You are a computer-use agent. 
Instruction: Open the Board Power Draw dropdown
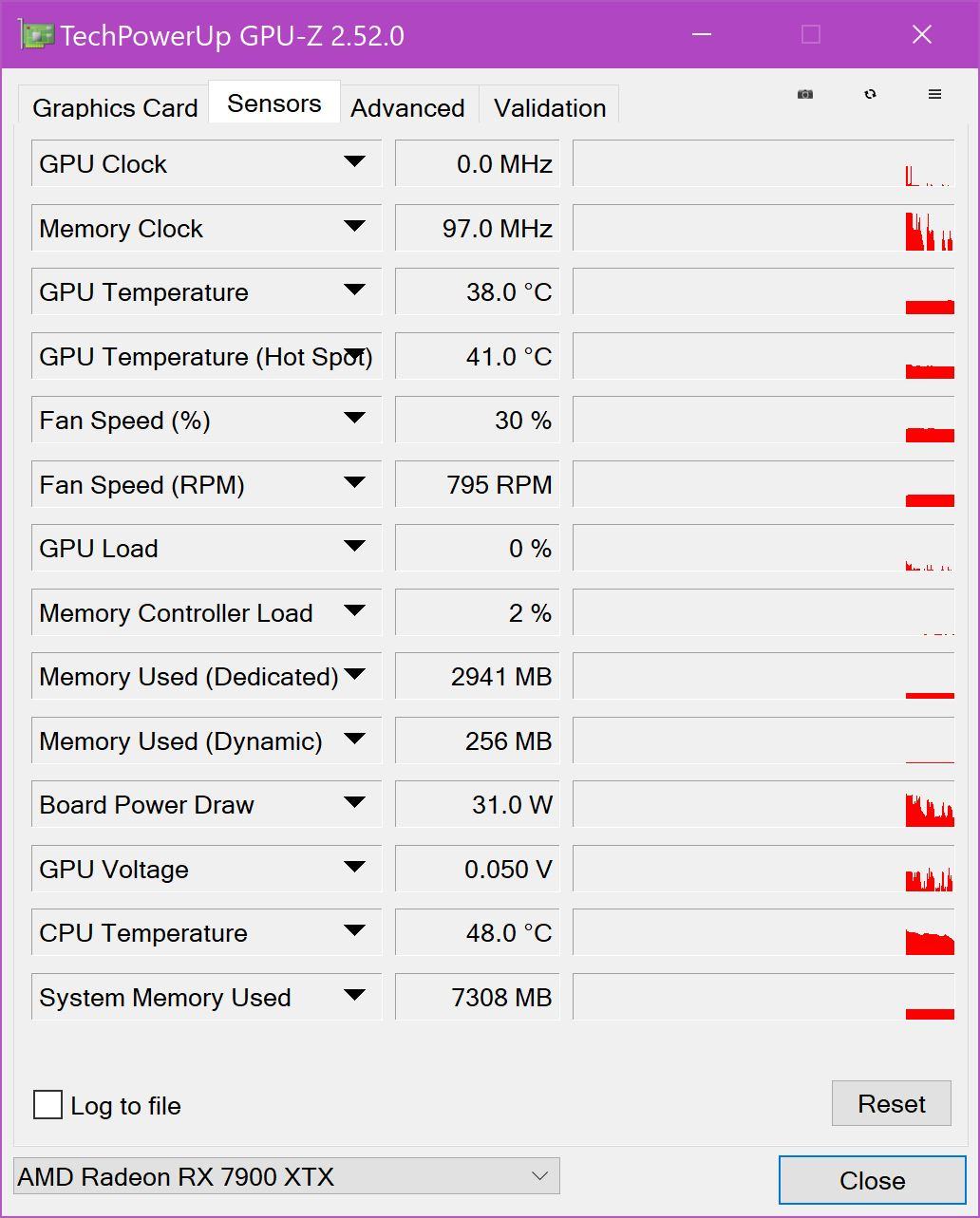click(x=354, y=804)
